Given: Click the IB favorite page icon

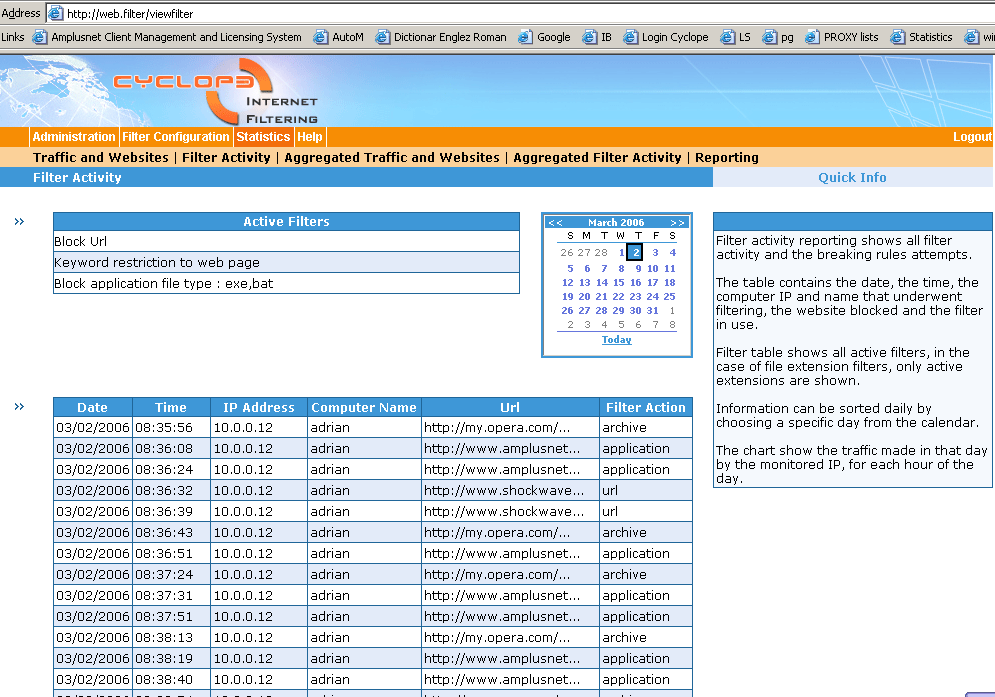Looking at the screenshot, I should [590, 37].
